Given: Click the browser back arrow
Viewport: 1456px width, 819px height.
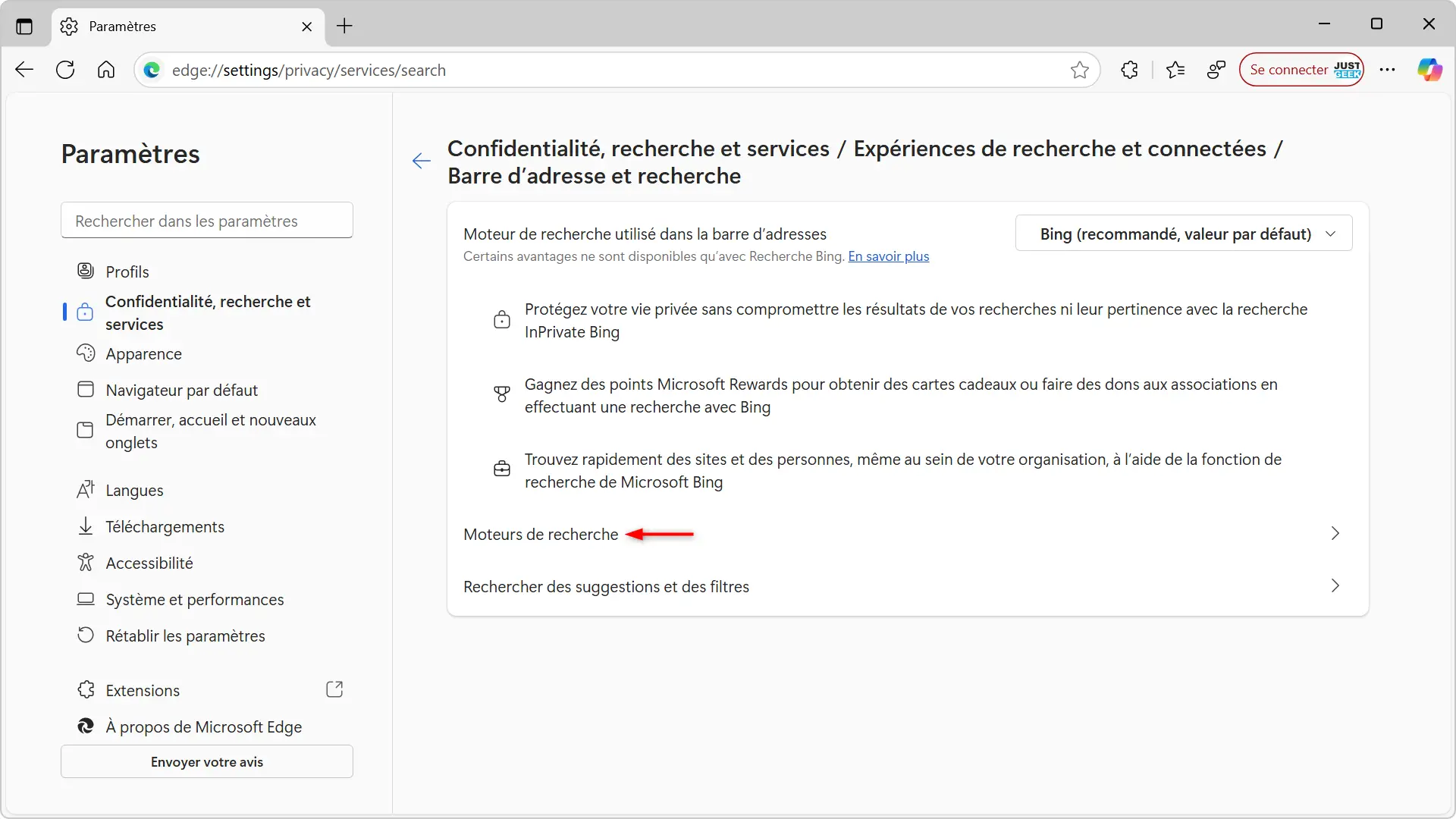Looking at the screenshot, I should [24, 70].
